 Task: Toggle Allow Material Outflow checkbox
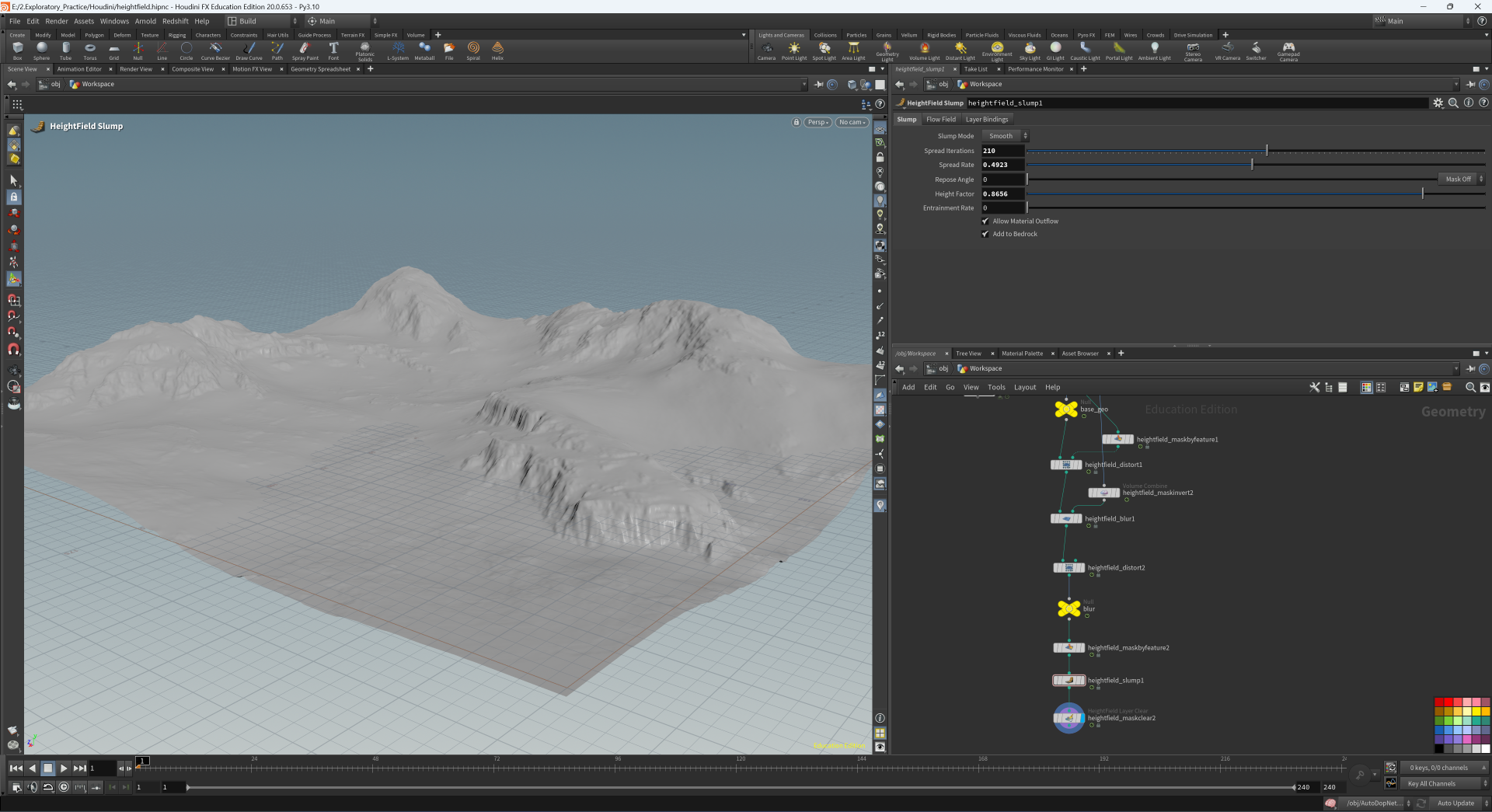[985, 221]
